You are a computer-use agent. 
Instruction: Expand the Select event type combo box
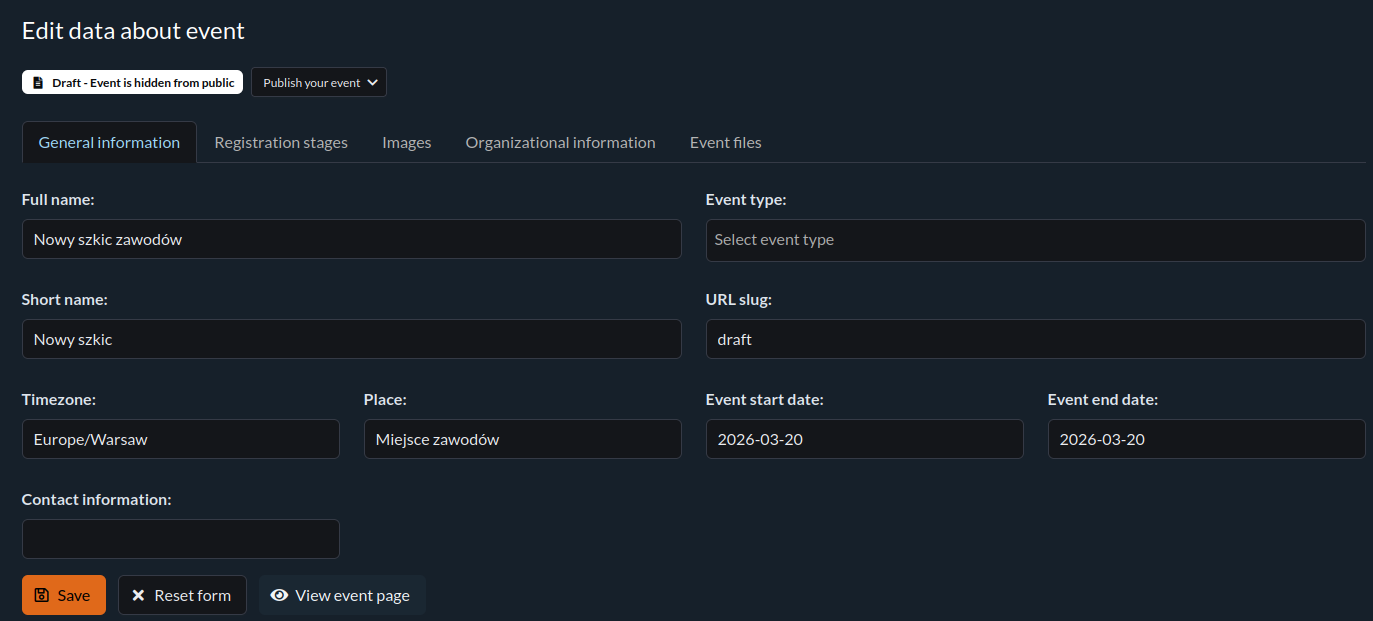[1035, 240]
